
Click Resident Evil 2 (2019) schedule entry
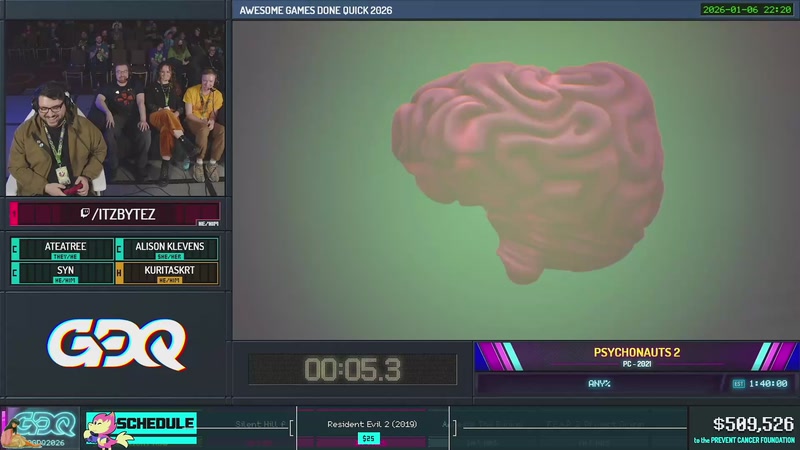tap(372, 424)
